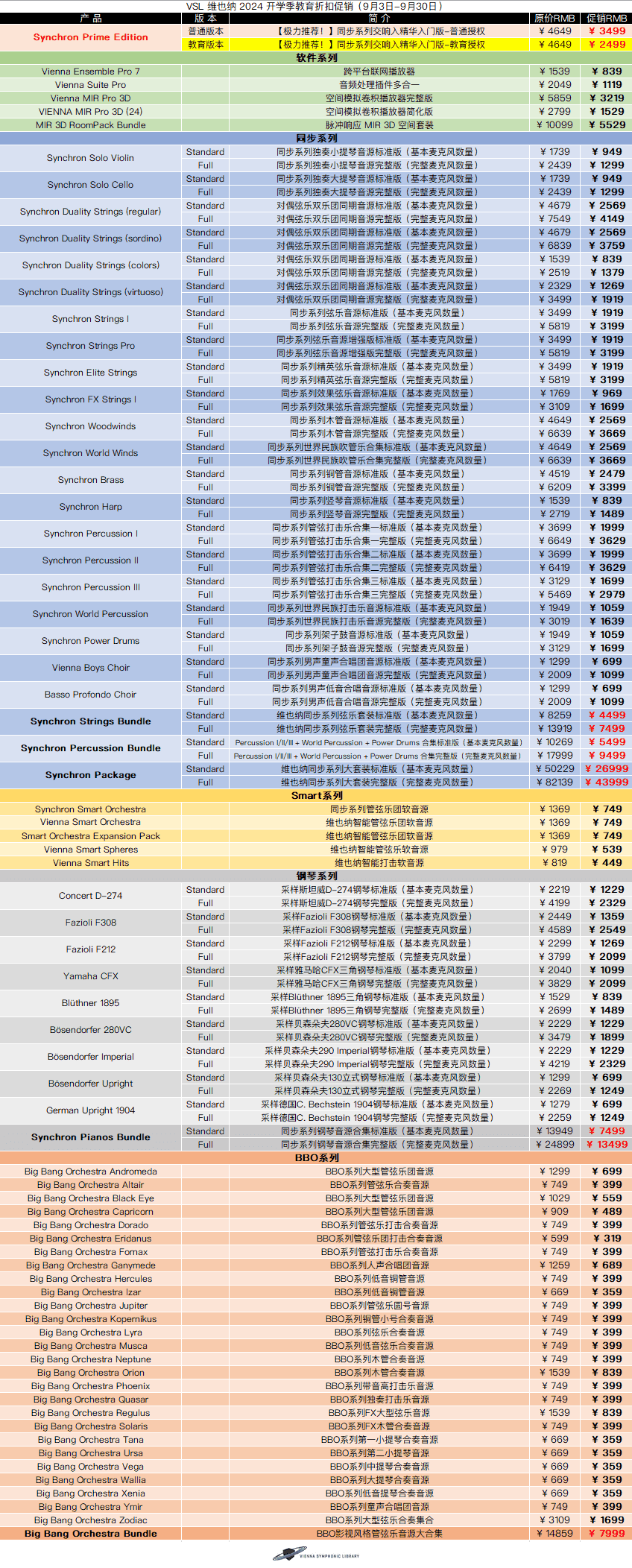Select 'Synchron Duality Strings (virtuoso)' cell

[91, 292]
